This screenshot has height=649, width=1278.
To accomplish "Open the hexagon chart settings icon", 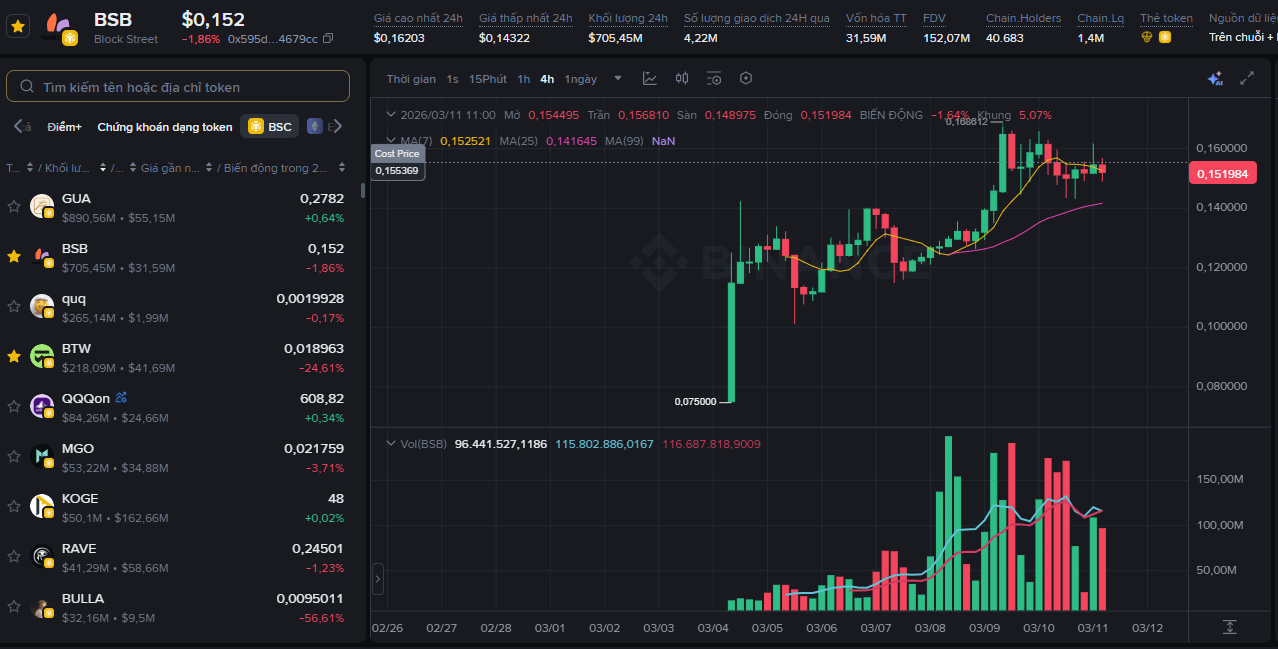I will click(x=746, y=79).
